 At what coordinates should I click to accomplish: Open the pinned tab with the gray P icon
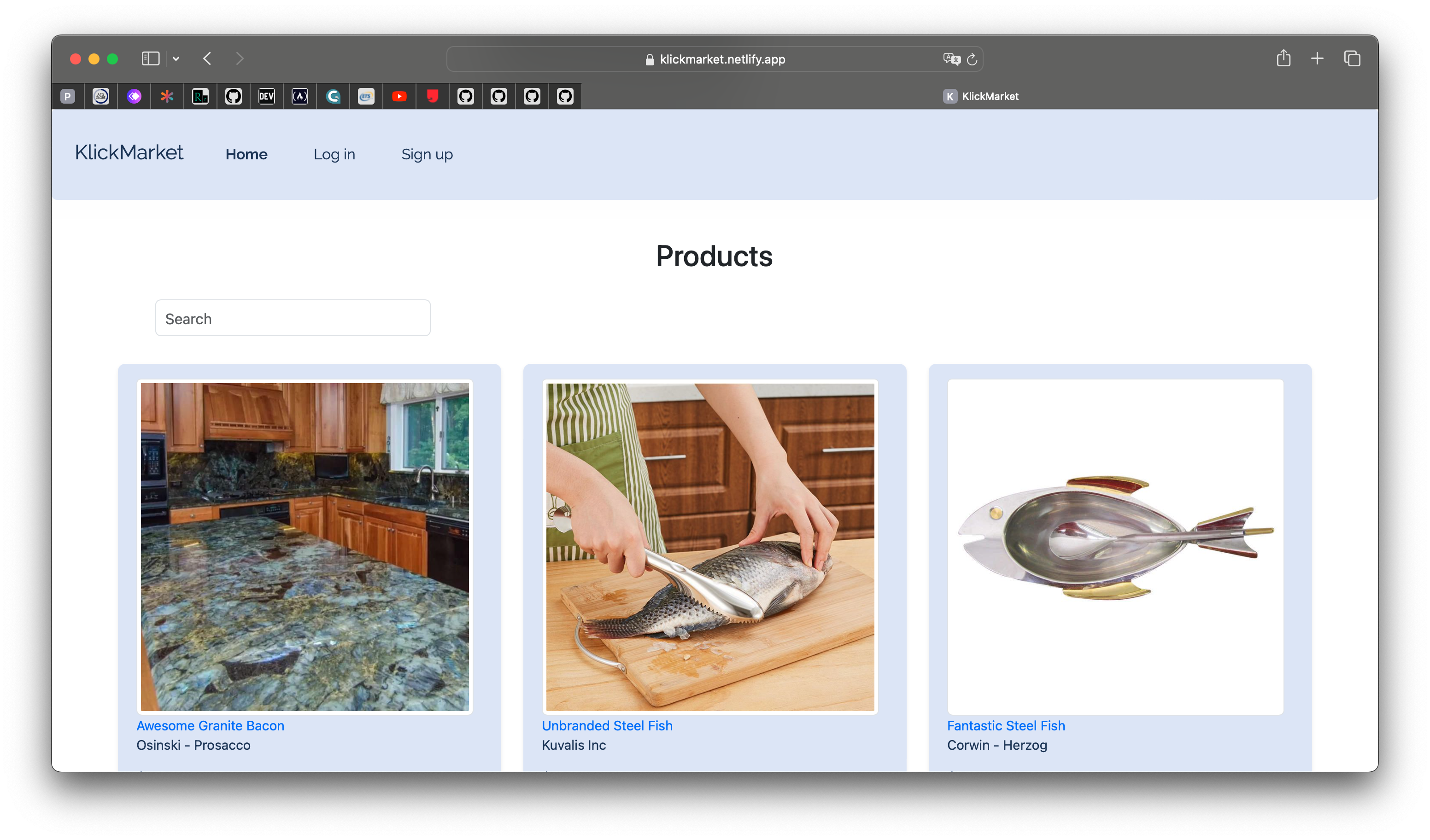coord(68,96)
